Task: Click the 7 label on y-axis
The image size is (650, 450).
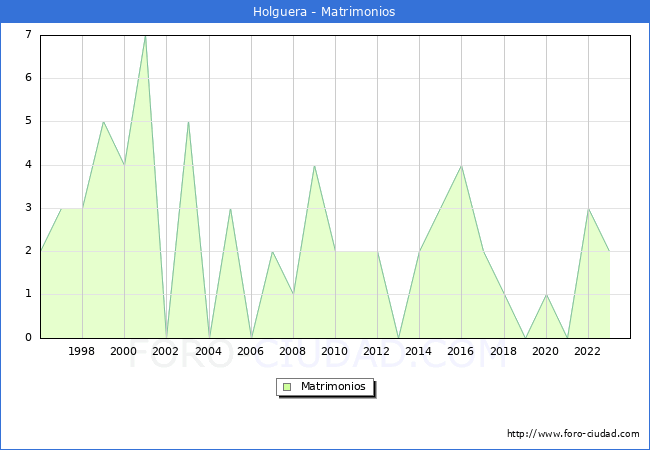Action: point(28,35)
